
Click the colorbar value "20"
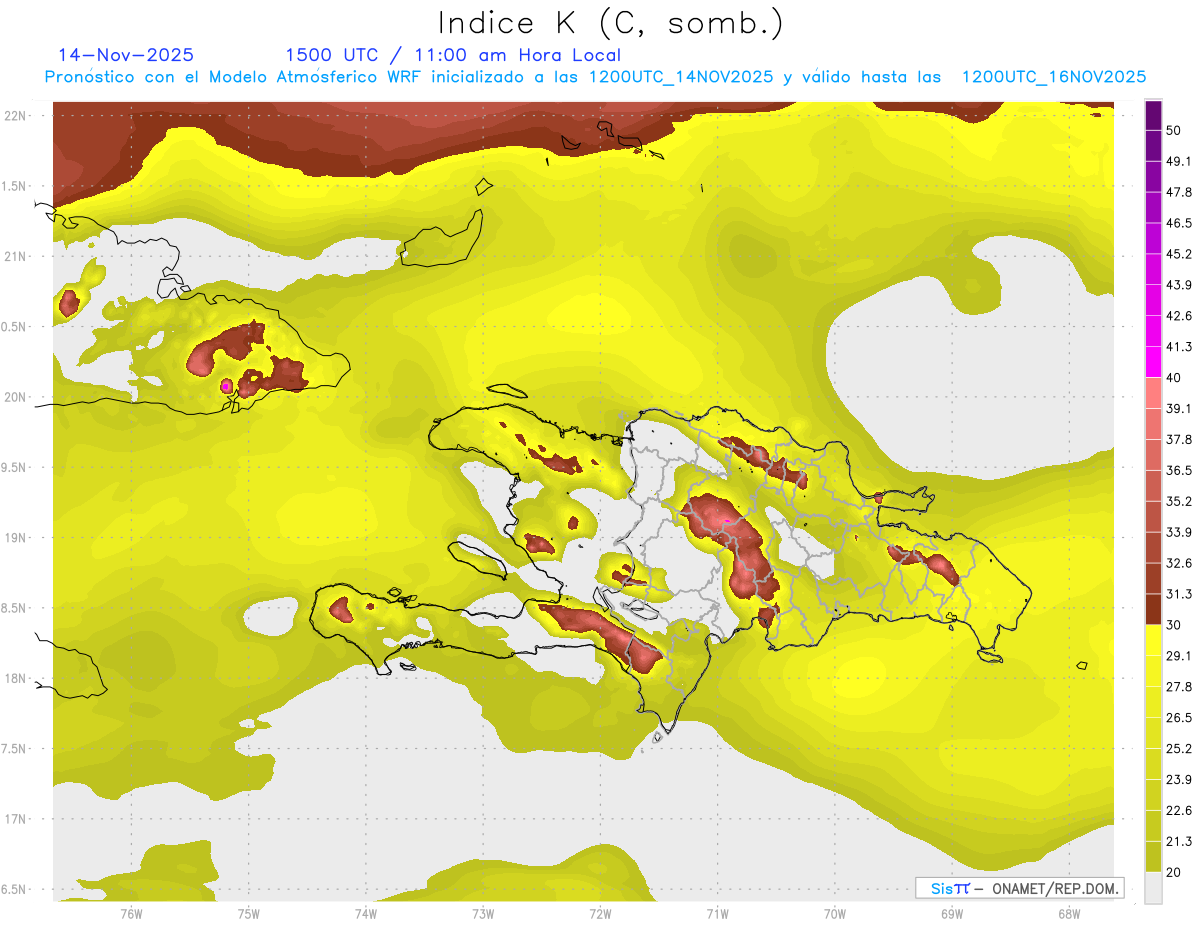tap(1174, 872)
